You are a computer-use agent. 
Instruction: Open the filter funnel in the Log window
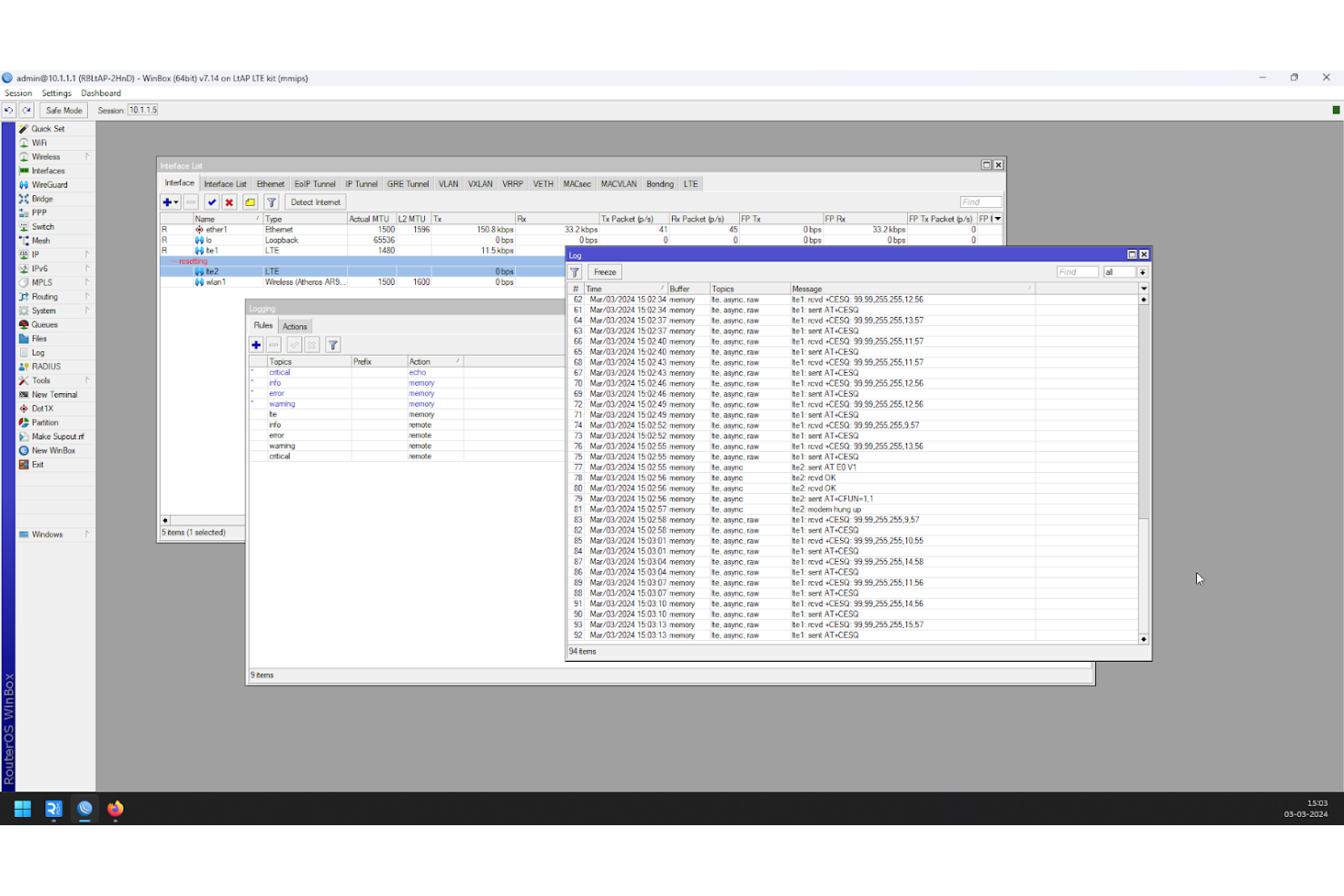575,271
